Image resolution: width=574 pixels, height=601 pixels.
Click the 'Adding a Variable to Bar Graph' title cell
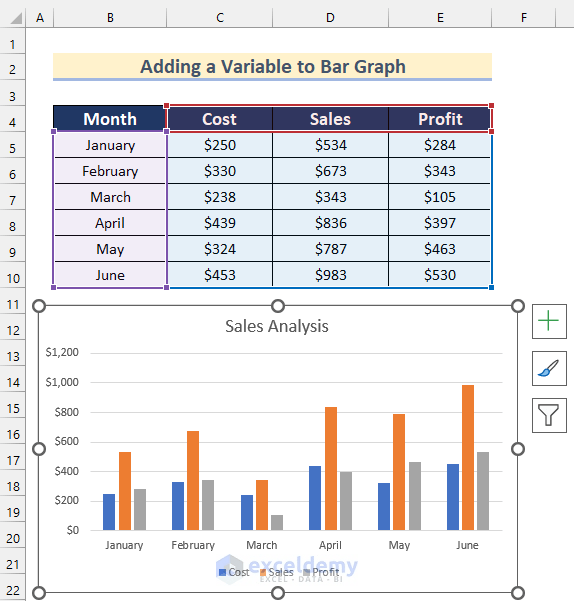[x=272, y=67]
